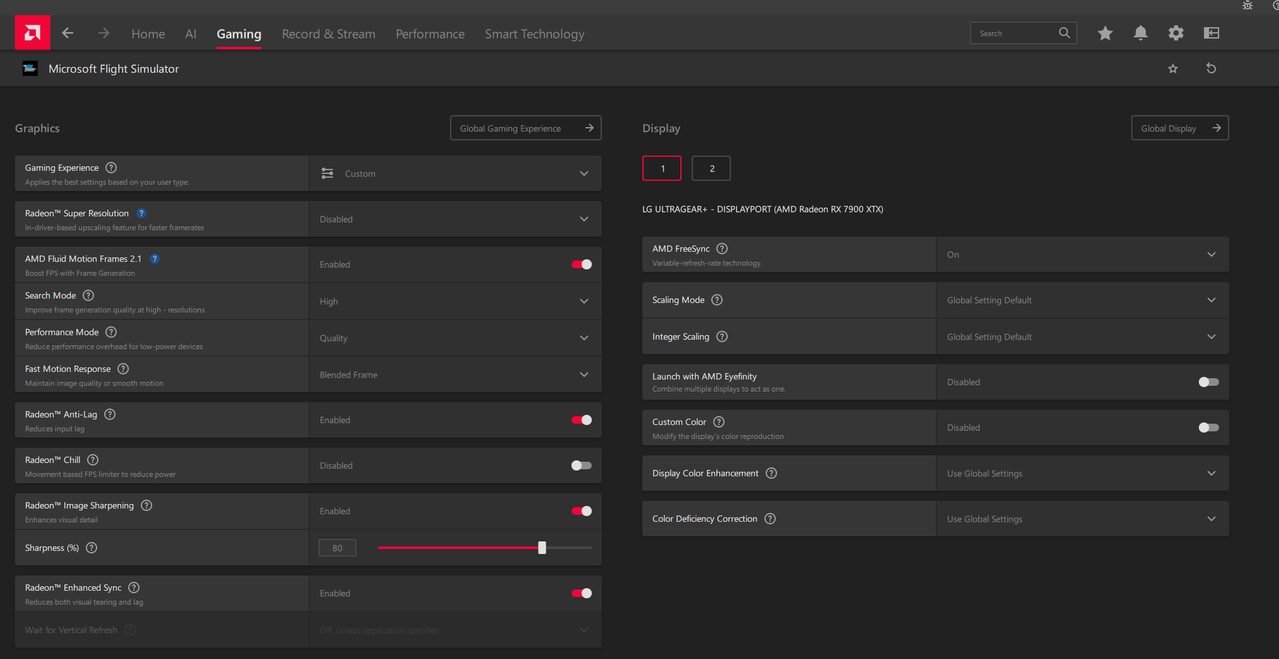Disable Radeon Enhanced Sync toggle
The width and height of the screenshot is (1279, 659).
click(x=581, y=593)
